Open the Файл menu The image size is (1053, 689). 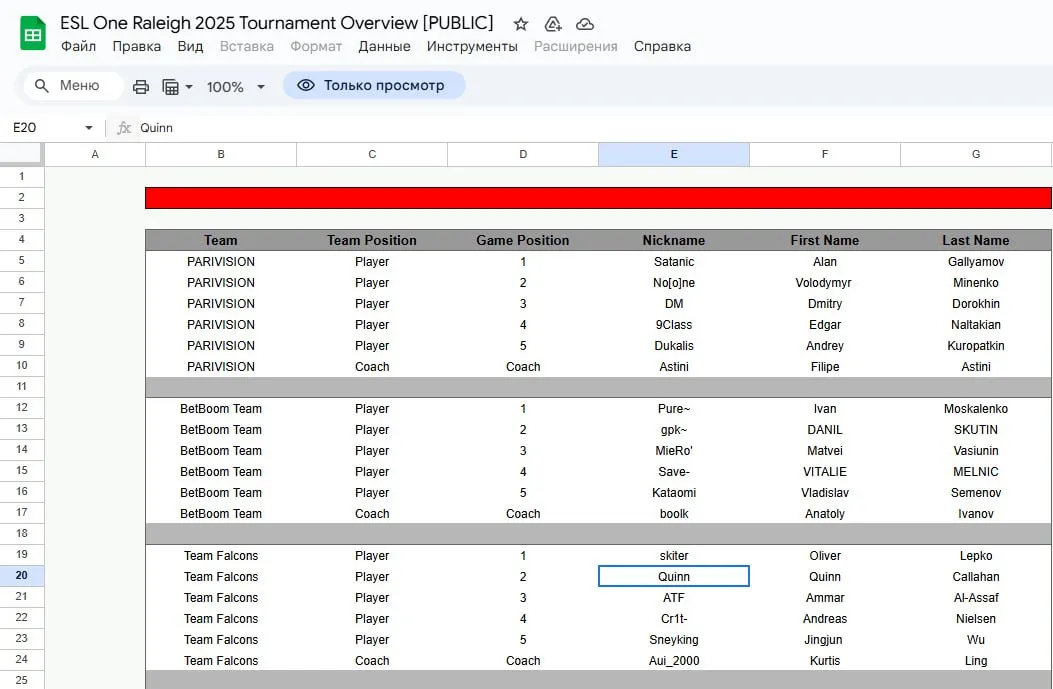pos(79,46)
